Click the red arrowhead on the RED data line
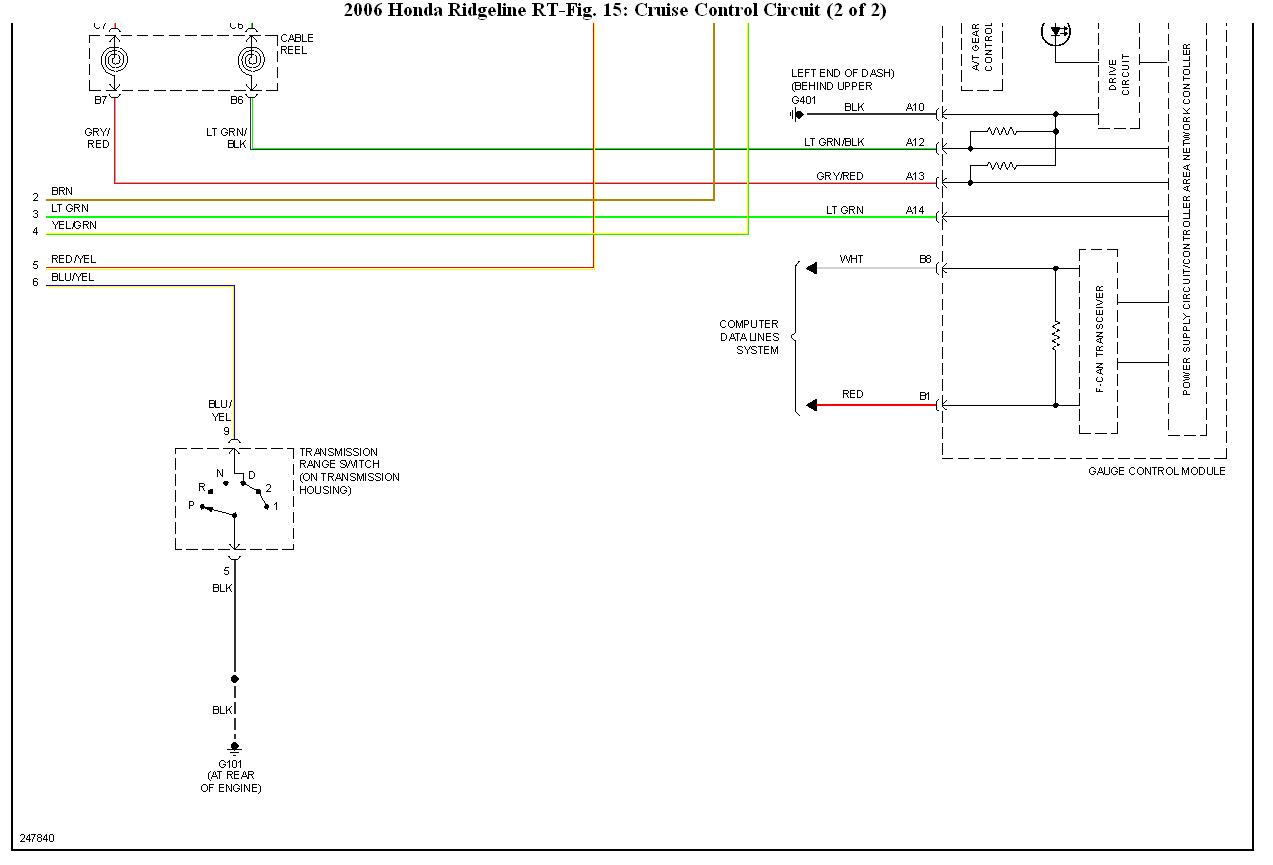Image resolution: width=1273 pixels, height=865 pixels. tap(812, 405)
